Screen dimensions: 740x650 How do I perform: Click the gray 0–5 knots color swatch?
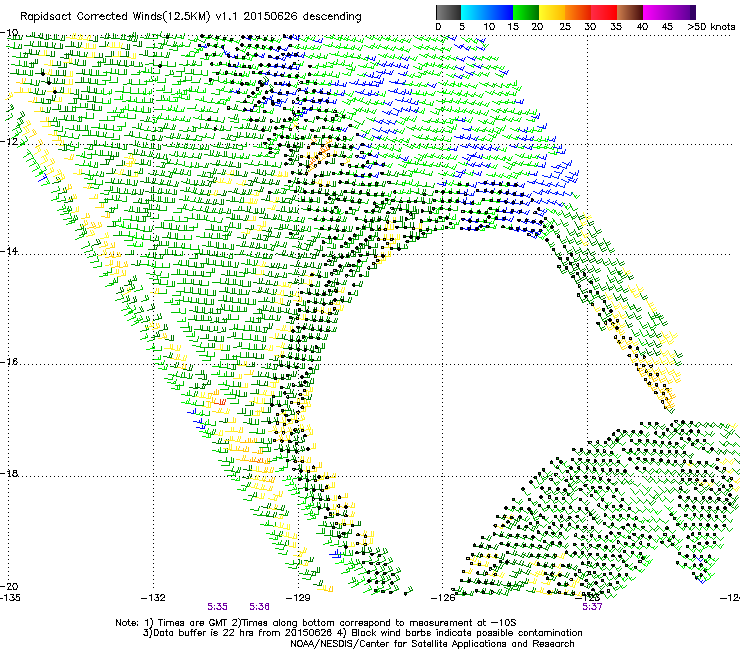(448, 12)
